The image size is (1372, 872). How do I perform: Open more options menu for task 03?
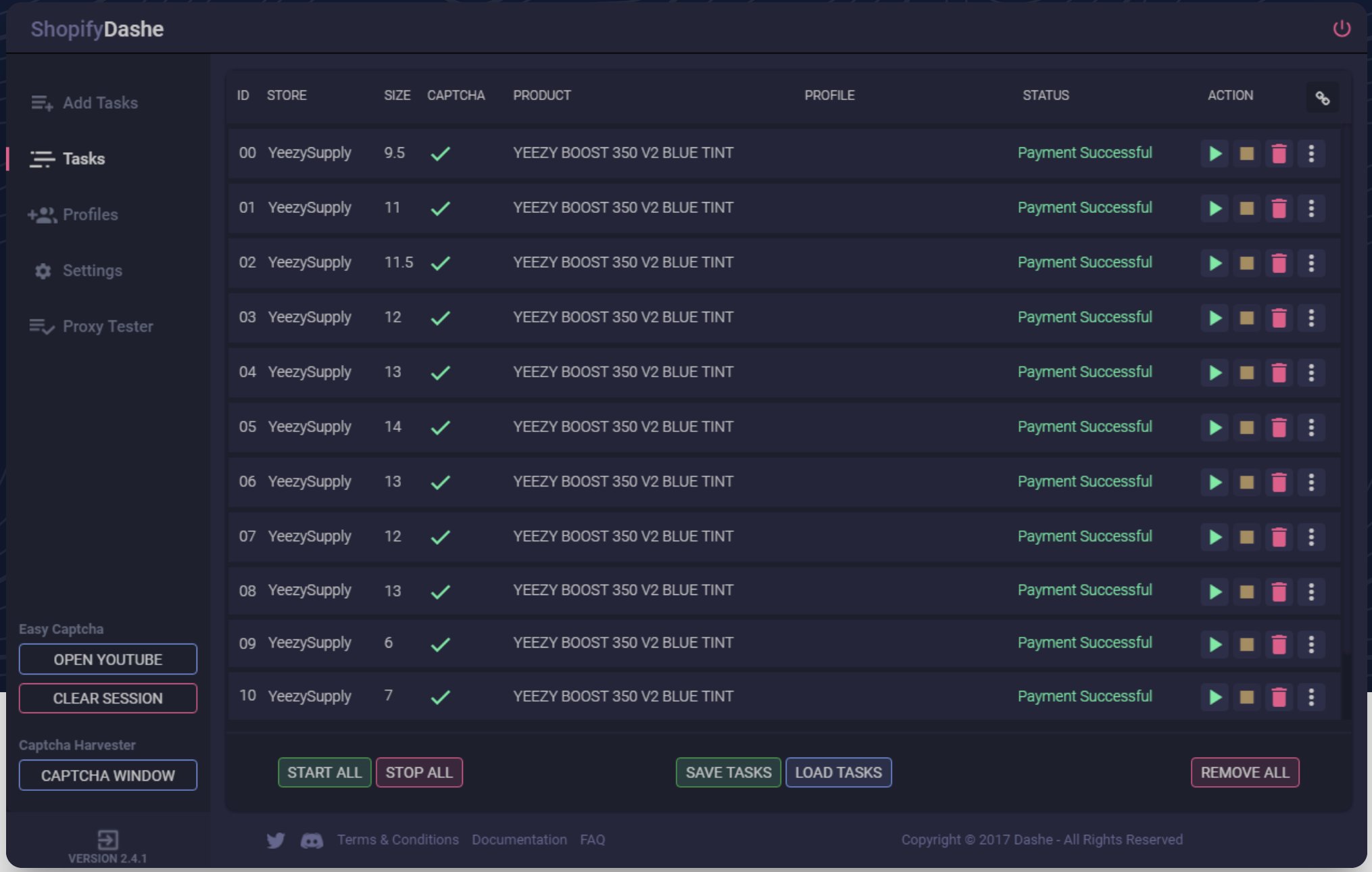click(x=1311, y=318)
